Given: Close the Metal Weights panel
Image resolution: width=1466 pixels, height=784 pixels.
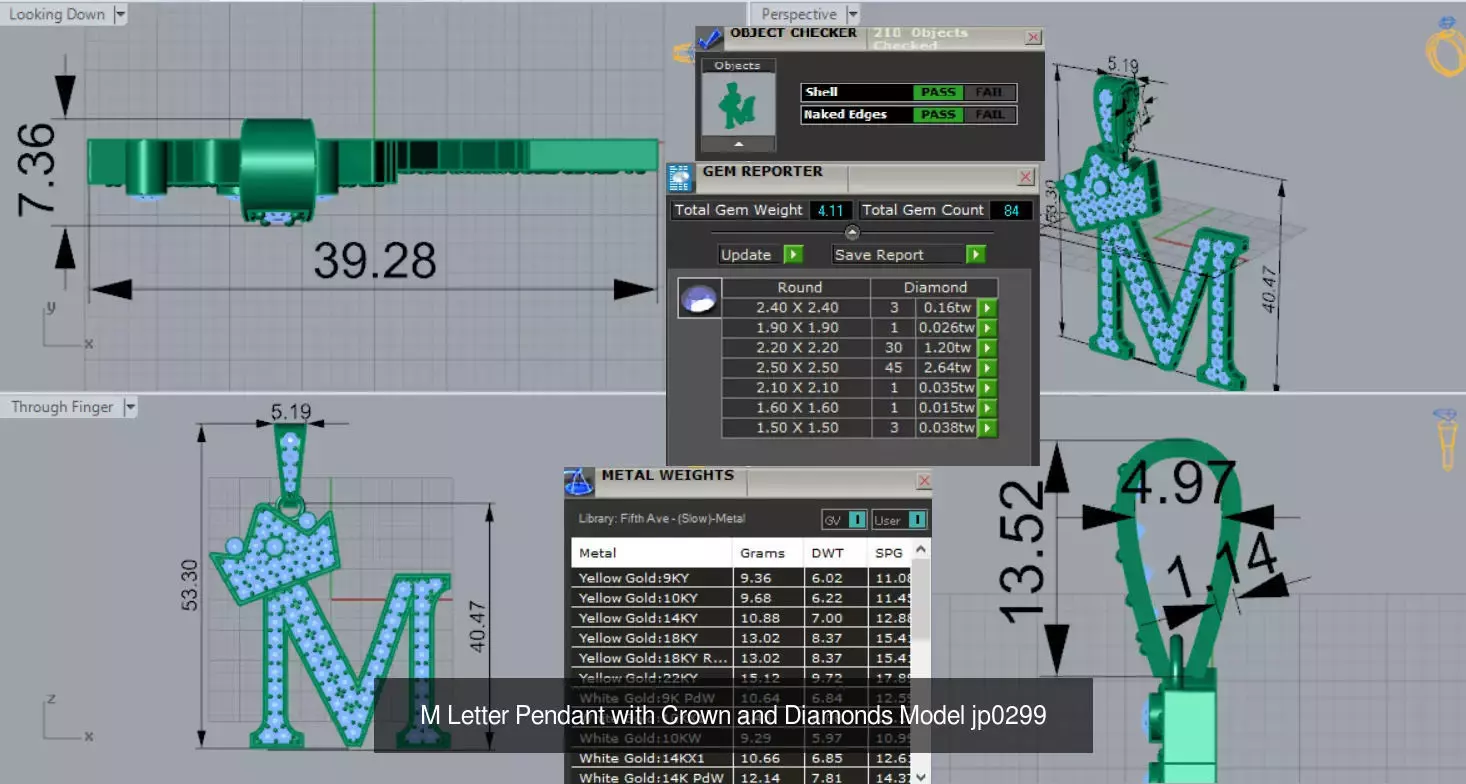Looking at the screenshot, I should pyautogui.click(x=924, y=481).
